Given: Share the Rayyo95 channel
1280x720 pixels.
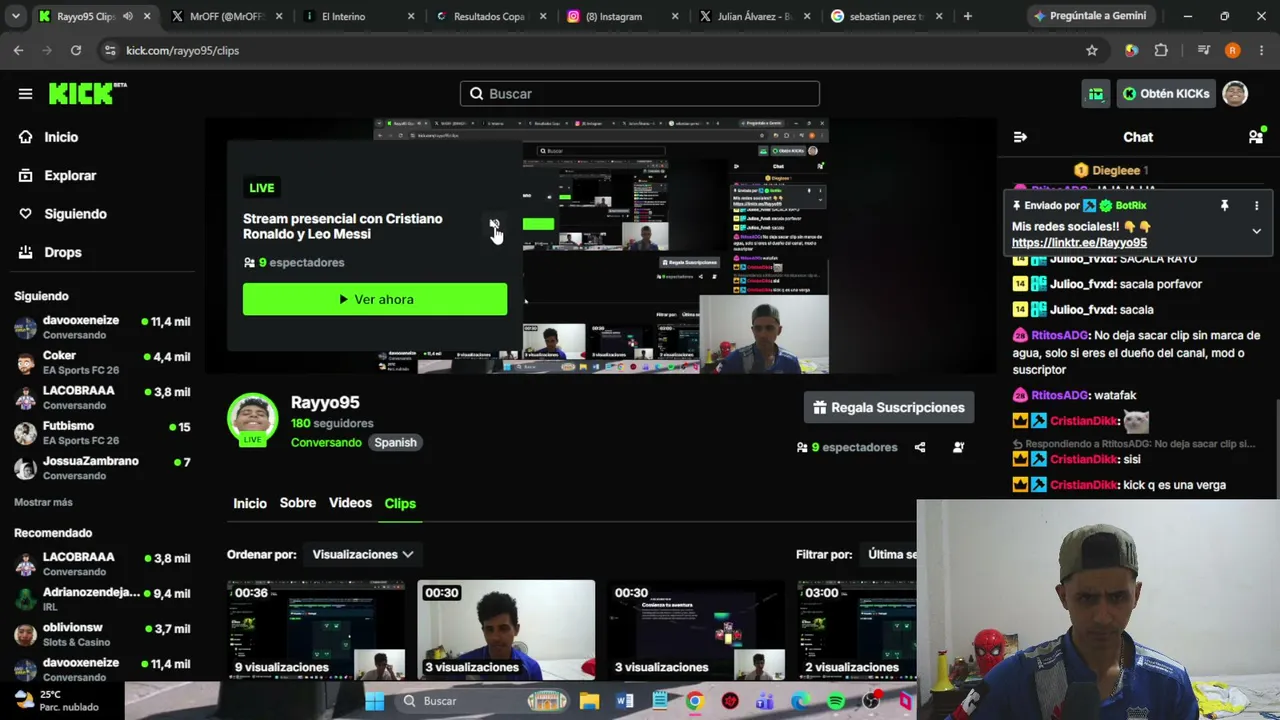Looking at the screenshot, I should click(x=920, y=447).
